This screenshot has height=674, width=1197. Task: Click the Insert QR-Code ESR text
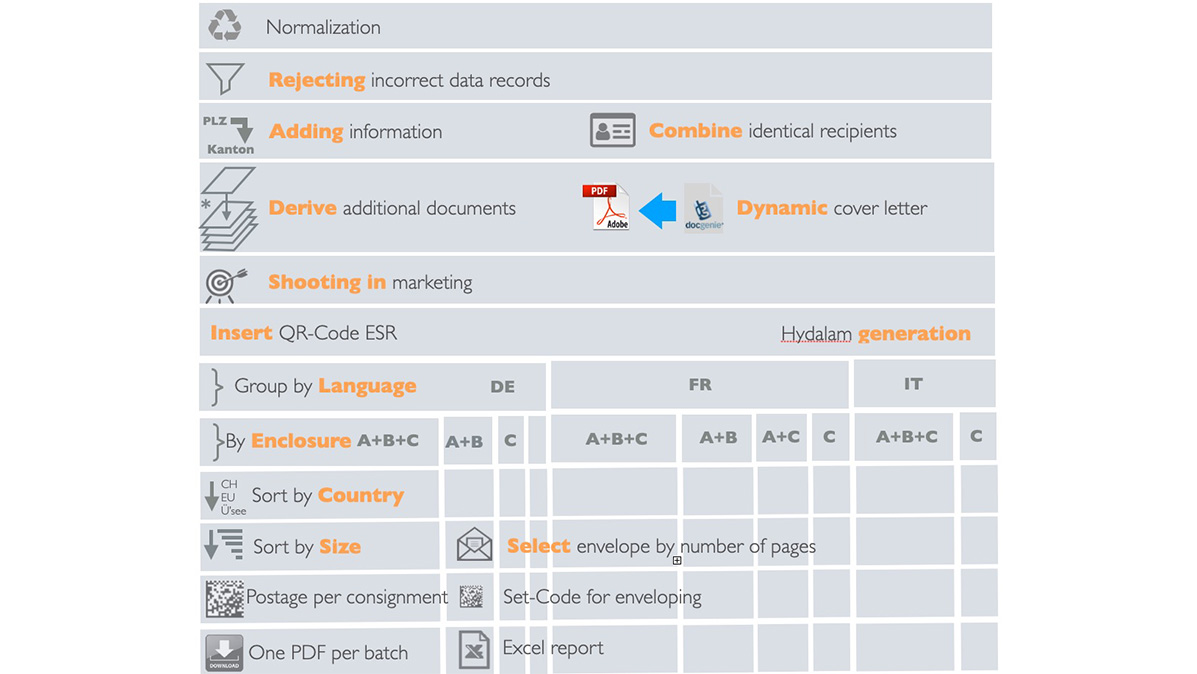tap(303, 333)
